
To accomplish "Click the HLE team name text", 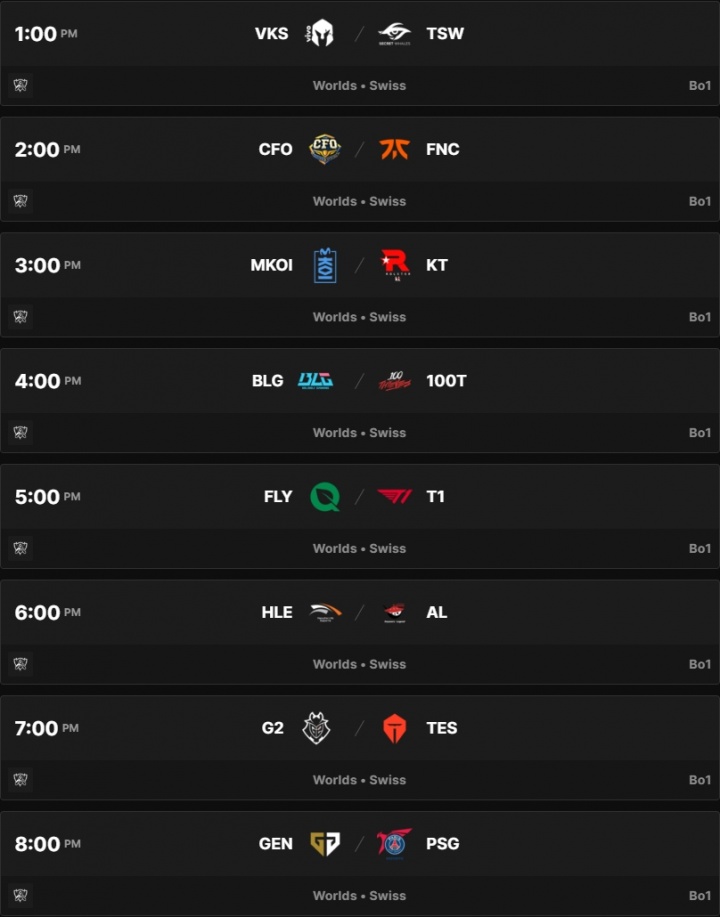I will click(x=277, y=612).
